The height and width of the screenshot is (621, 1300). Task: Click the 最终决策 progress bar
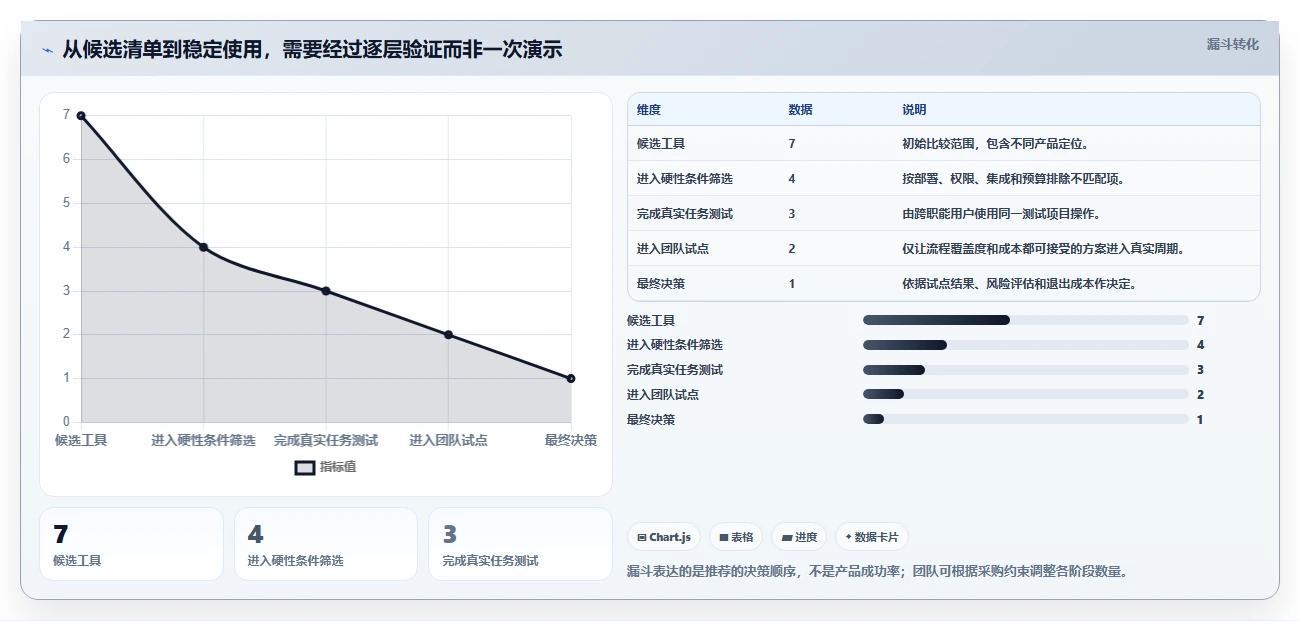tap(1025, 419)
